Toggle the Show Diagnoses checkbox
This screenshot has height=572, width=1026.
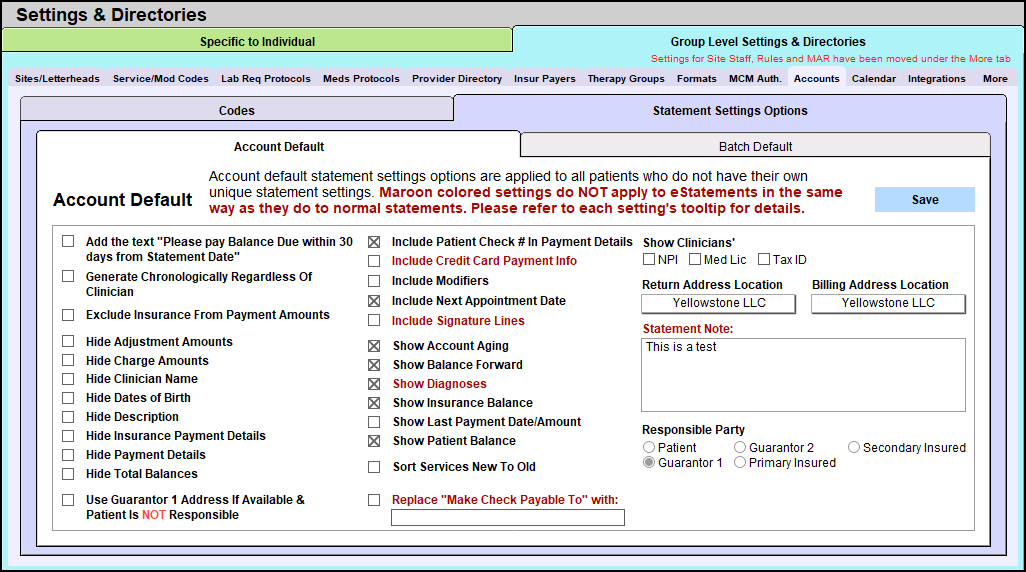pyautogui.click(x=374, y=384)
